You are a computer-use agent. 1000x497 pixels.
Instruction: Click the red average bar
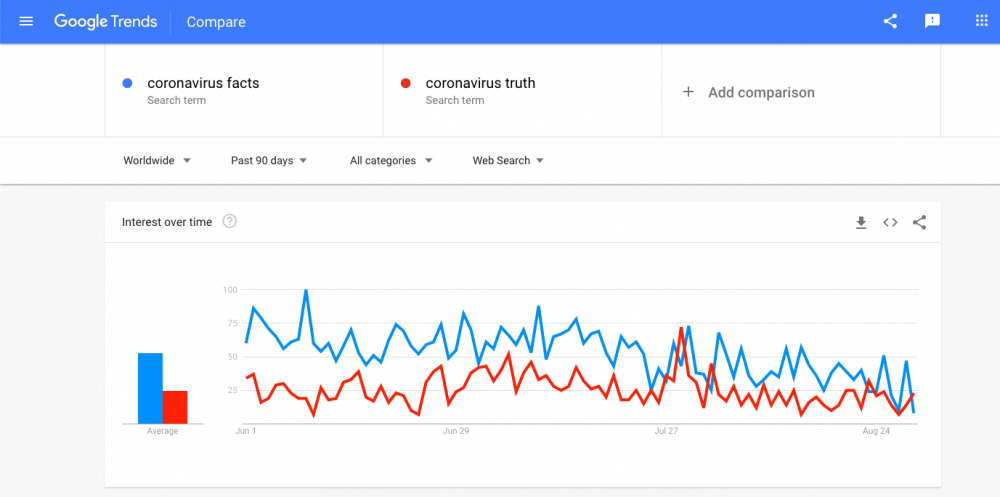pos(175,407)
